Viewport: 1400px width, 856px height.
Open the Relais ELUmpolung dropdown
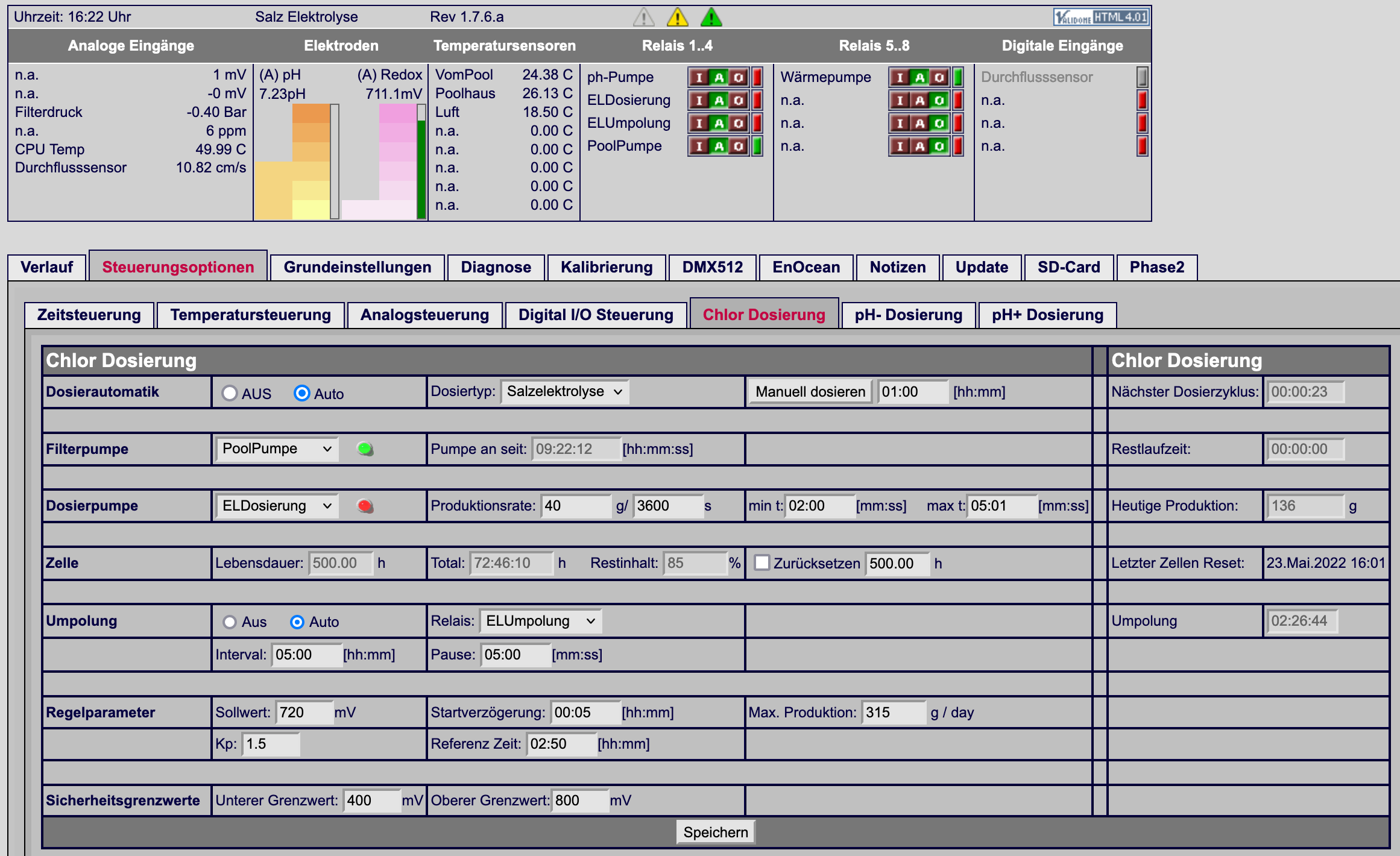point(540,621)
